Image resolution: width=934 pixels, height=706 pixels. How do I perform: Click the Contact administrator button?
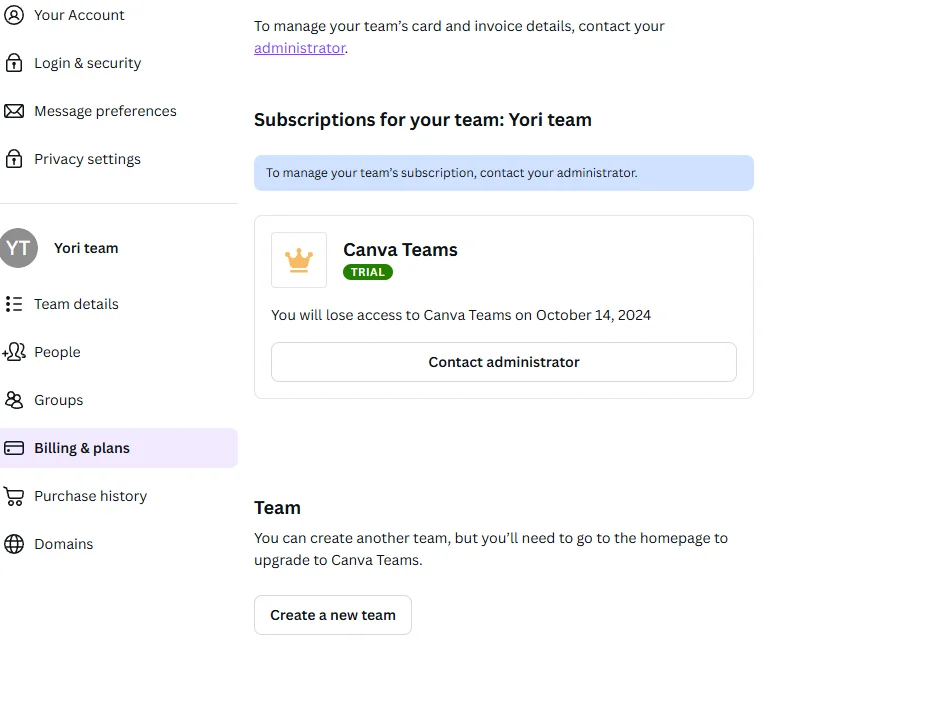click(x=504, y=362)
